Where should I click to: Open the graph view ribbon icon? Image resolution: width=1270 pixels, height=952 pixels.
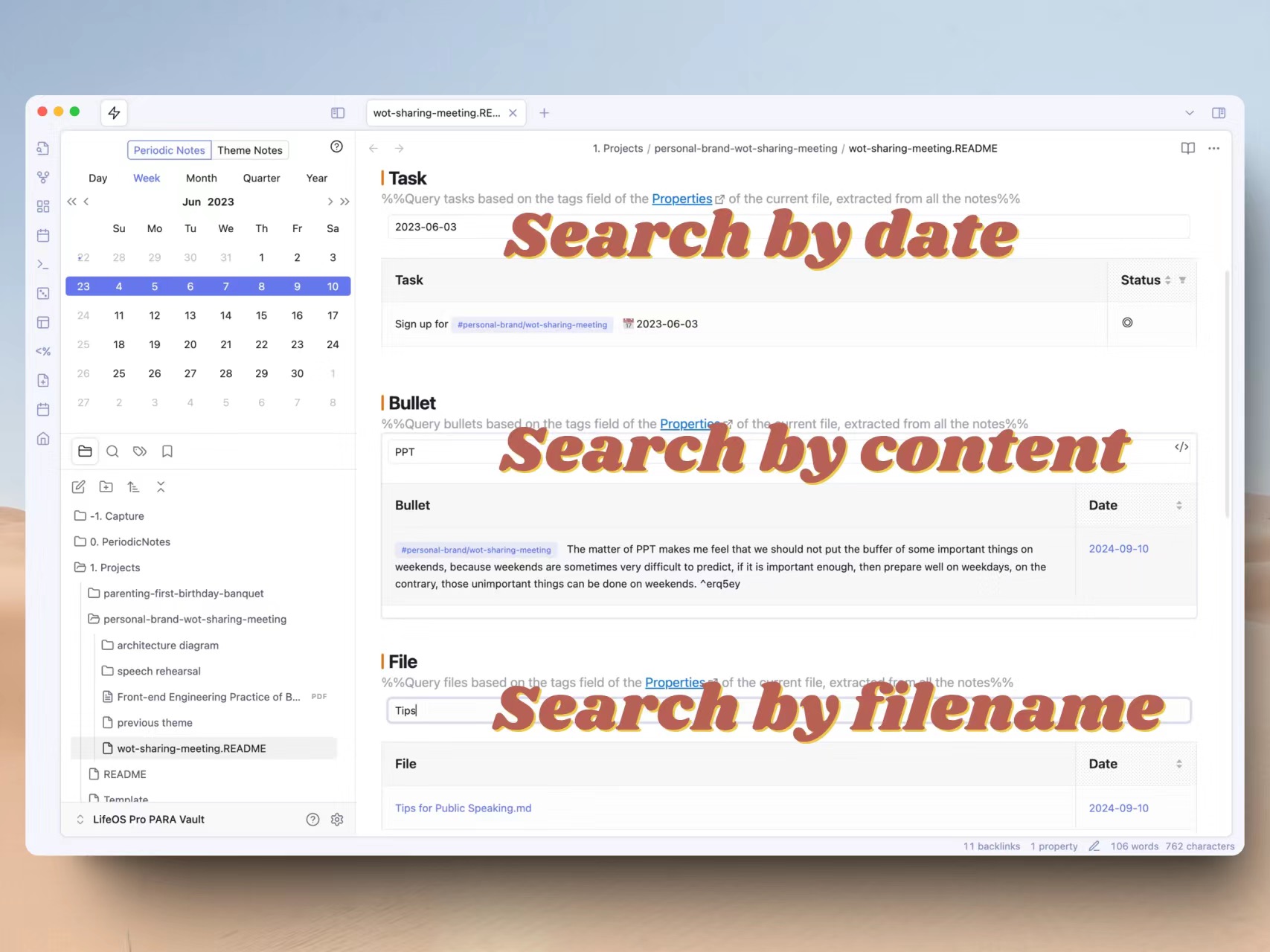click(43, 177)
